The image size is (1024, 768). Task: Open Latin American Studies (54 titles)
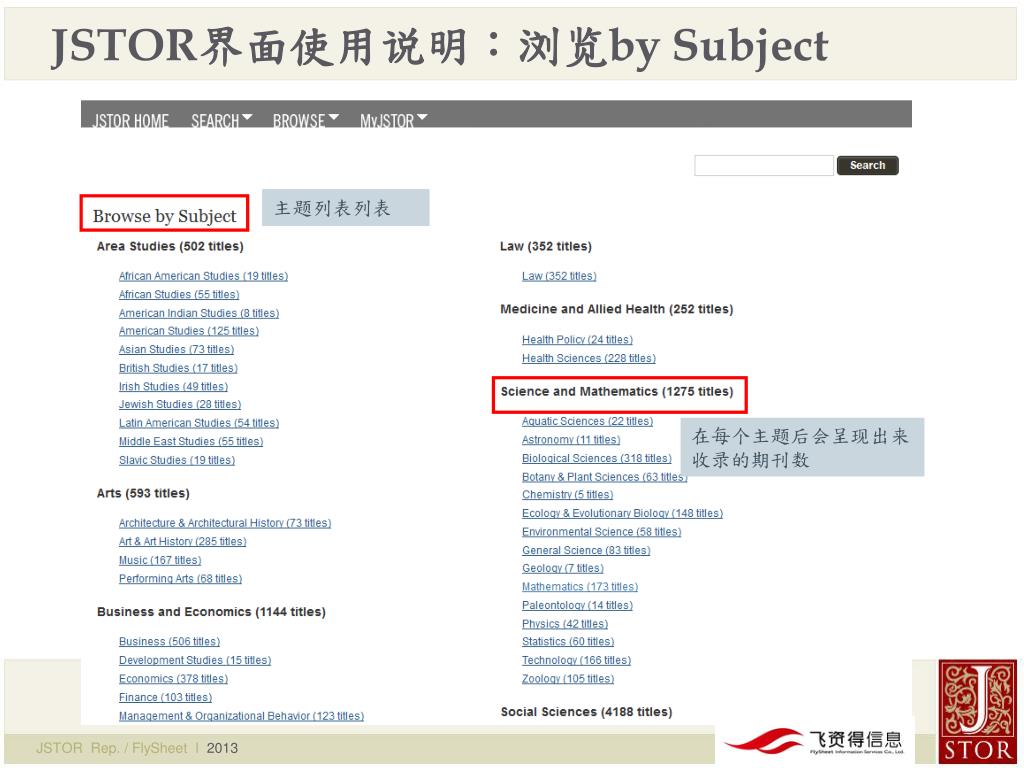point(199,423)
